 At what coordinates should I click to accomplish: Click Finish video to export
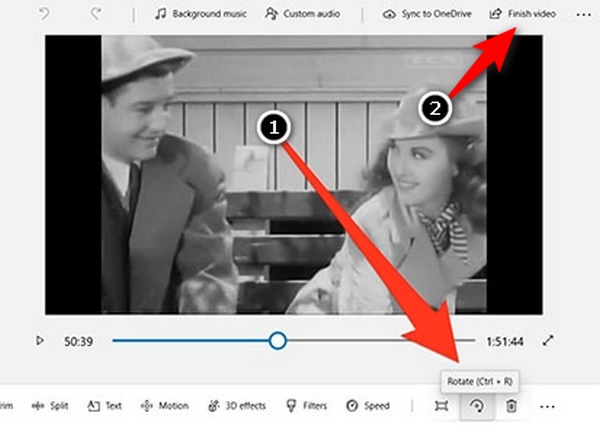tap(523, 14)
